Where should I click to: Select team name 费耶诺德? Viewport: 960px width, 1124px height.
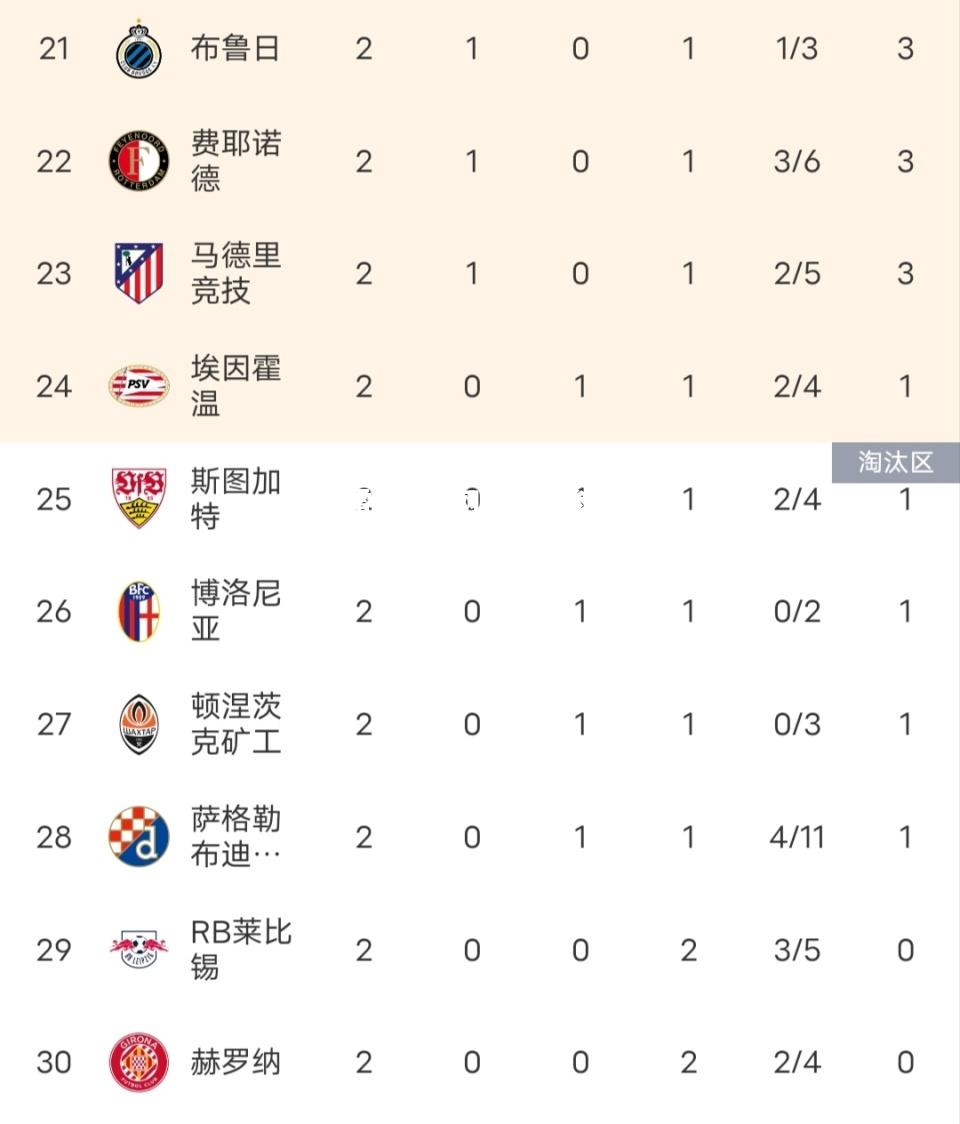tap(236, 161)
